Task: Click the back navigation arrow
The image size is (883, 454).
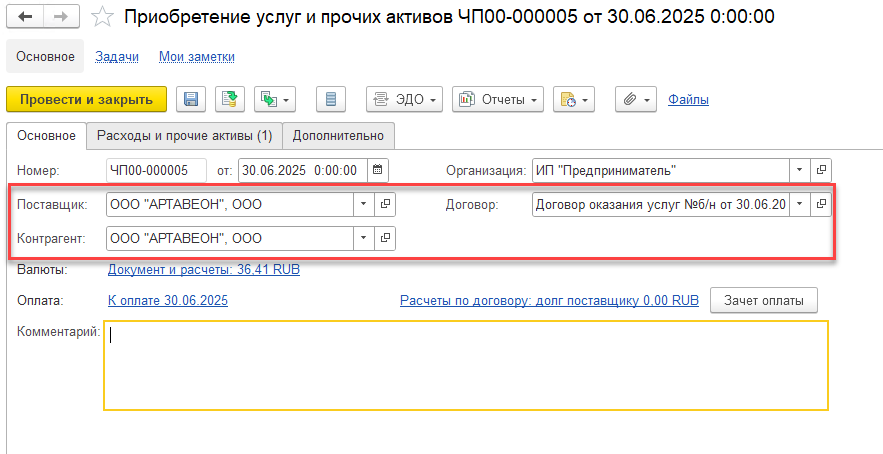Action: 26,17
